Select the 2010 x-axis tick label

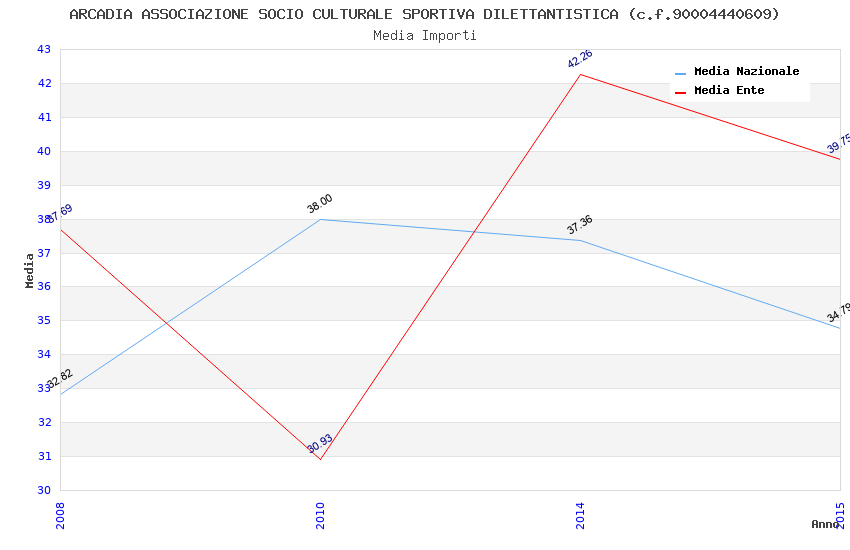click(x=320, y=515)
